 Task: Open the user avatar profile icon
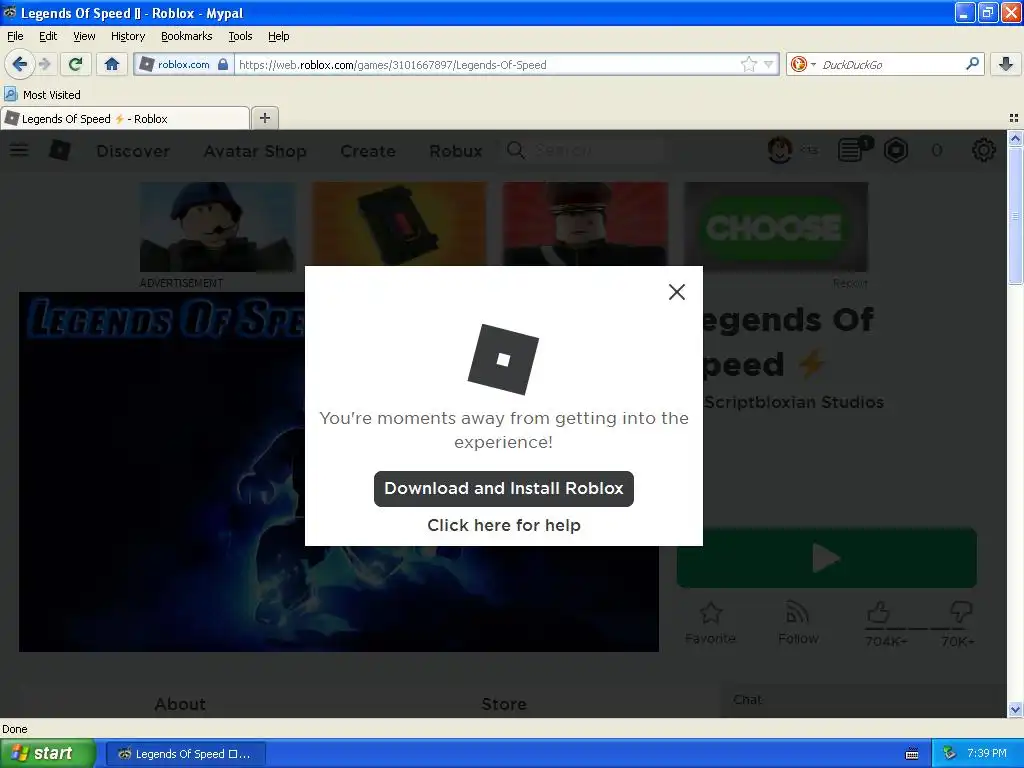coord(780,150)
